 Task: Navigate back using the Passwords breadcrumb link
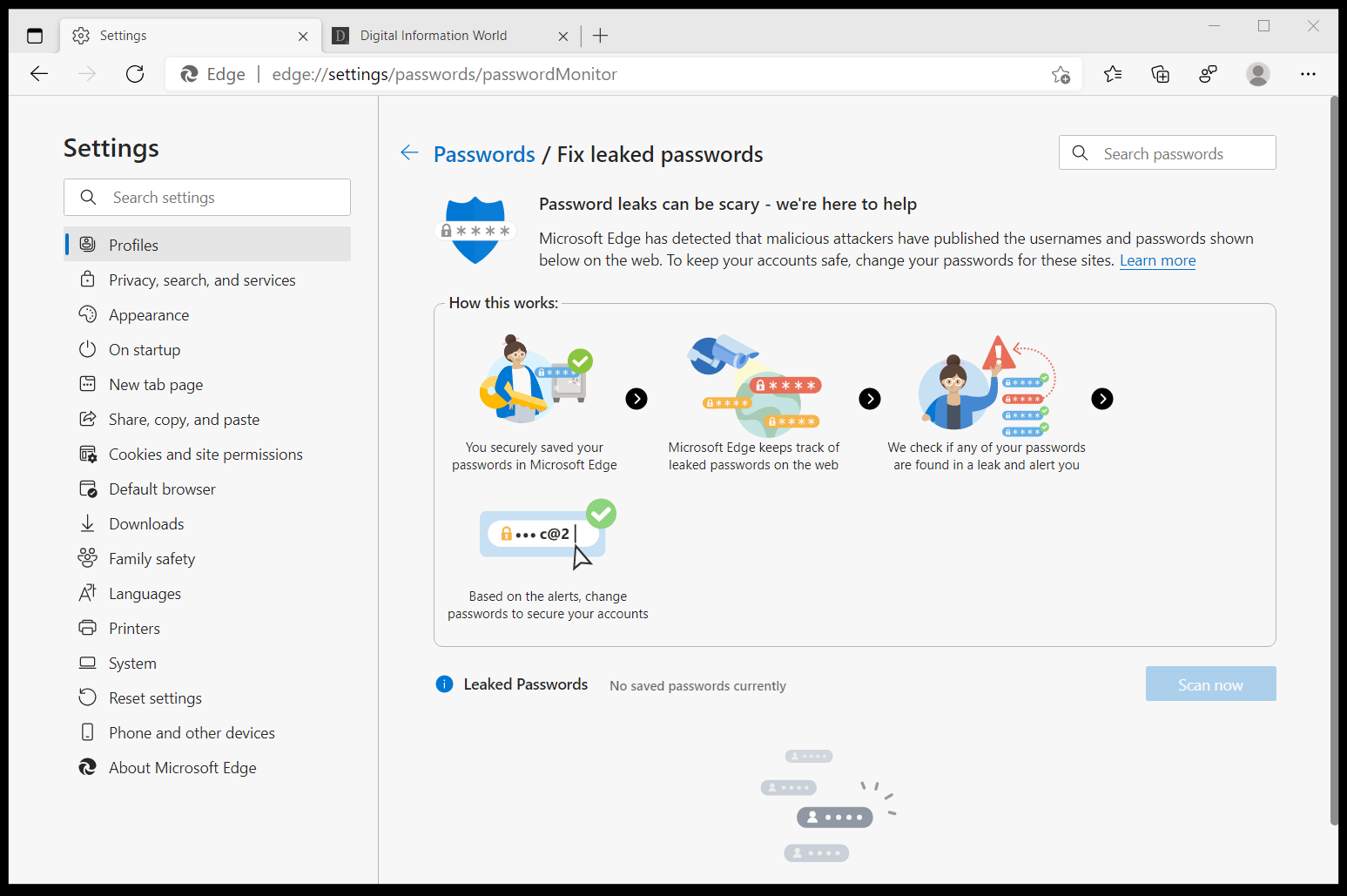coord(483,154)
